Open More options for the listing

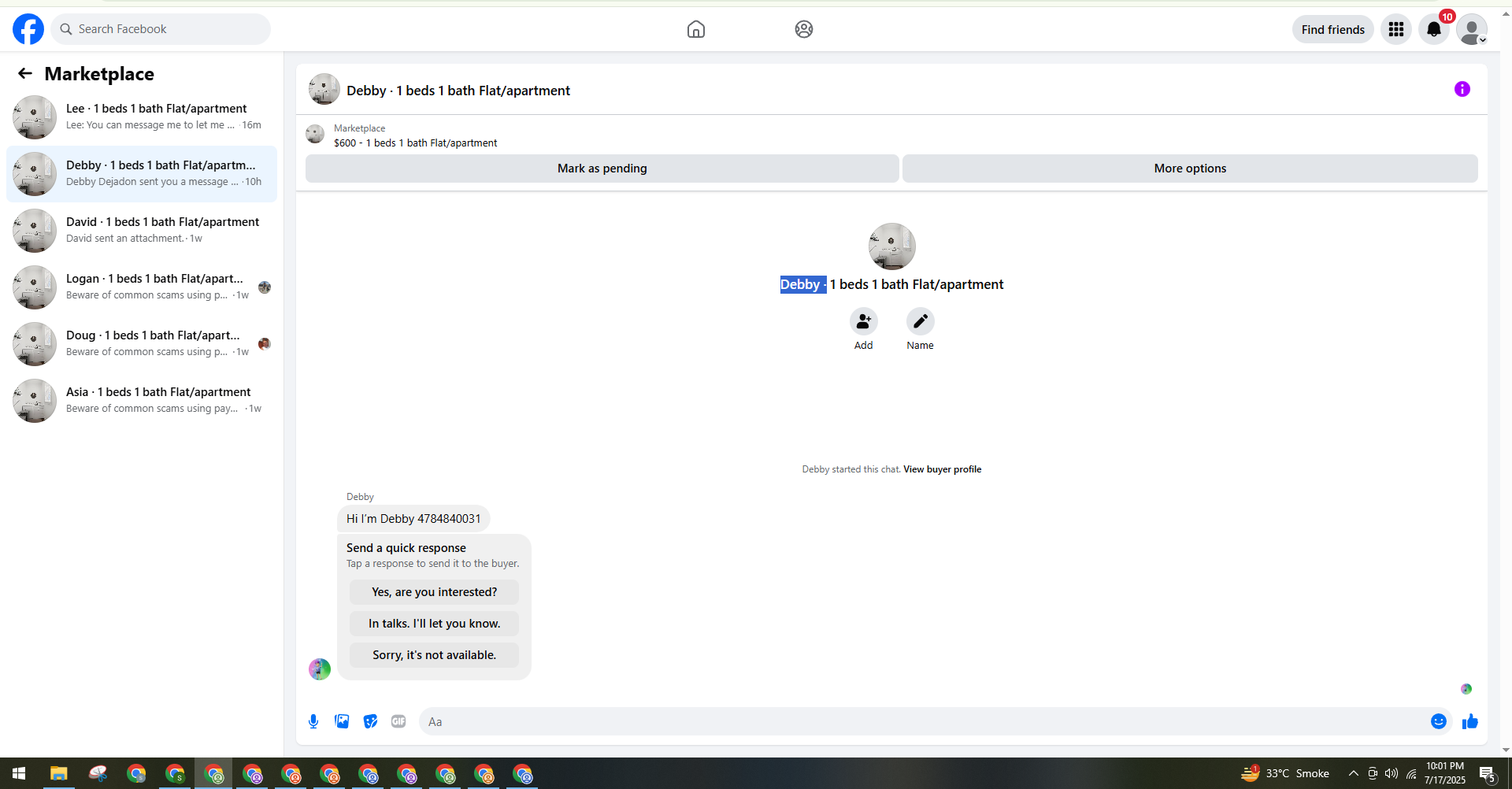pyautogui.click(x=1190, y=169)
